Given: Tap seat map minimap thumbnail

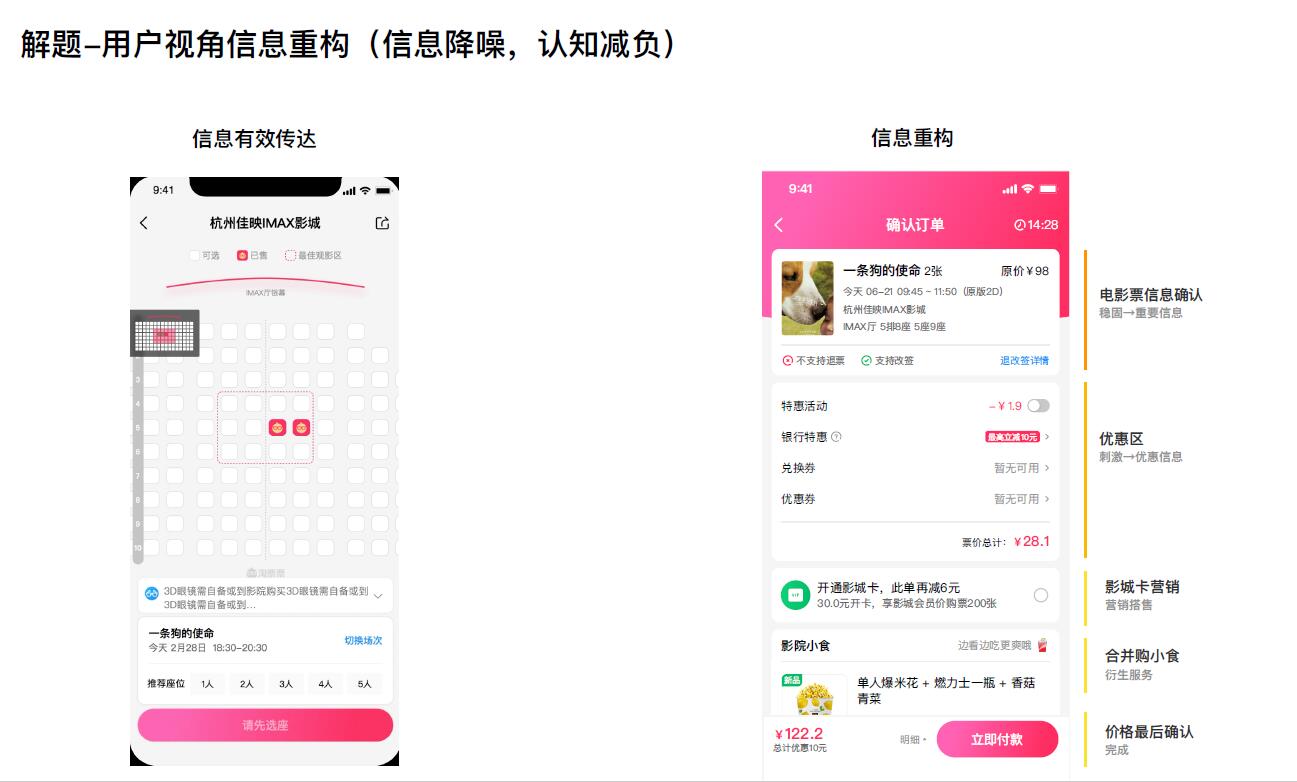Looking at the screenshot, I should pos(164,333).
